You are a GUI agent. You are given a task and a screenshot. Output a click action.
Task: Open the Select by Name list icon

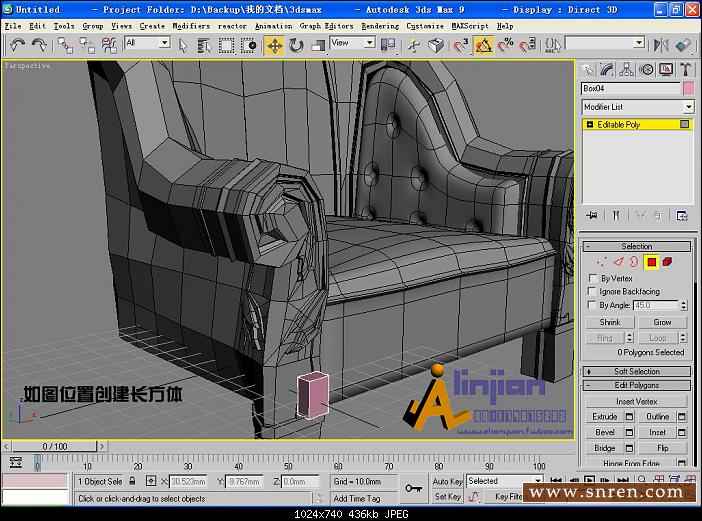[204, 45]
